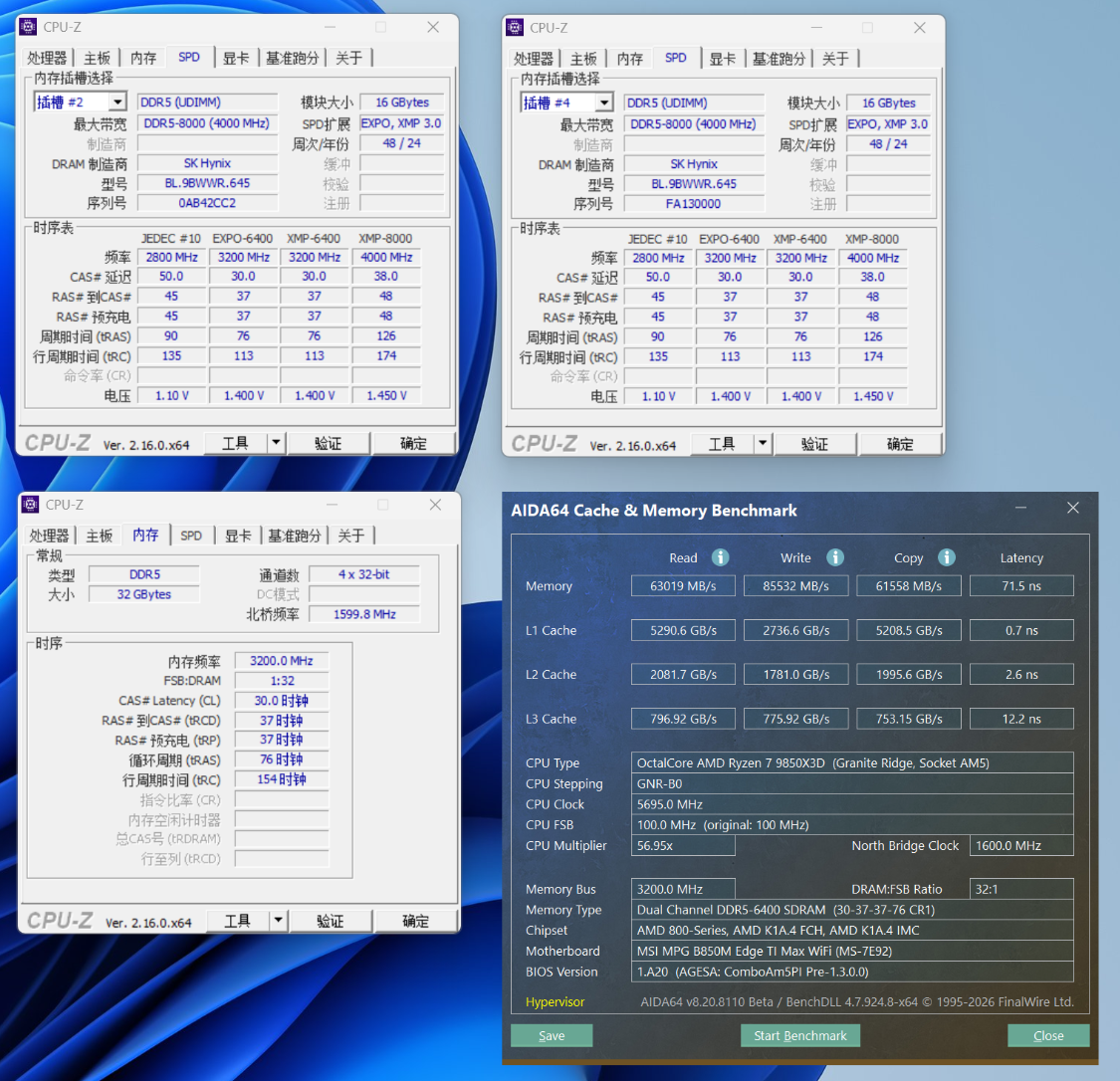Open the 插槽 #4 slot selector dropdown

pyautogui.click(x=604, y=103)
